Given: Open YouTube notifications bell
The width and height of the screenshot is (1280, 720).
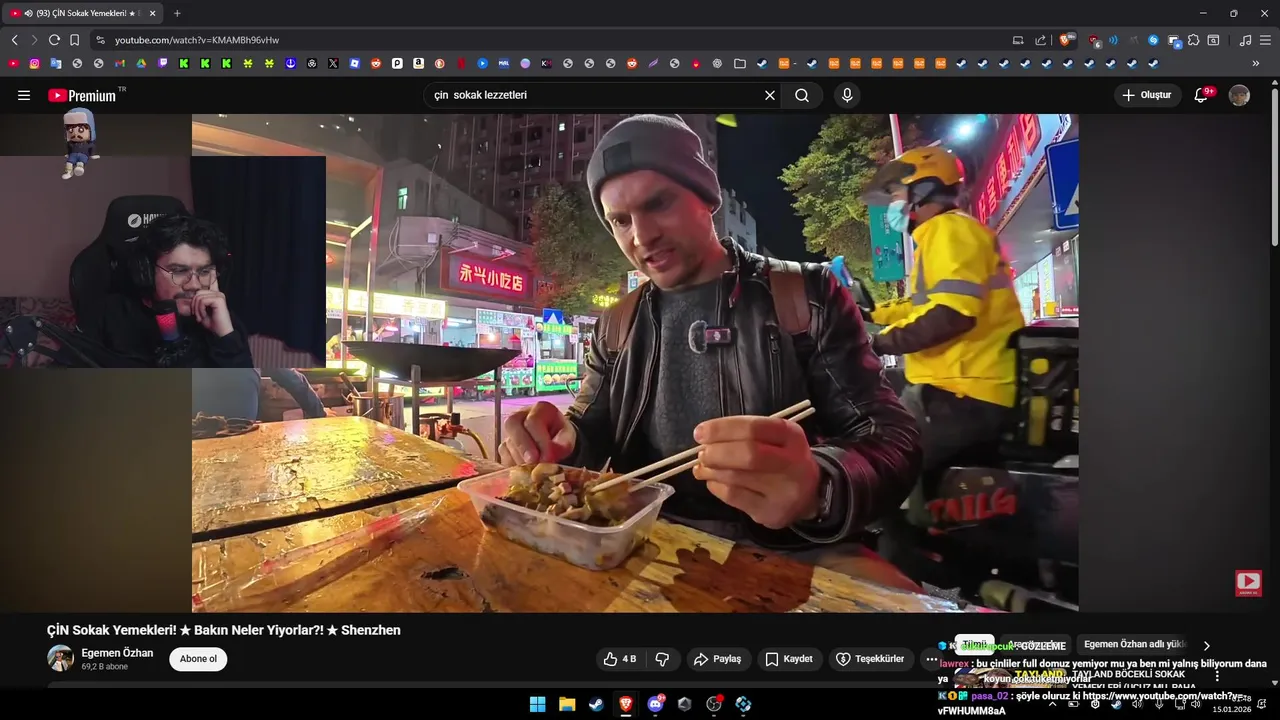Looking at the screenshot, I should (x=1203, y=95).
